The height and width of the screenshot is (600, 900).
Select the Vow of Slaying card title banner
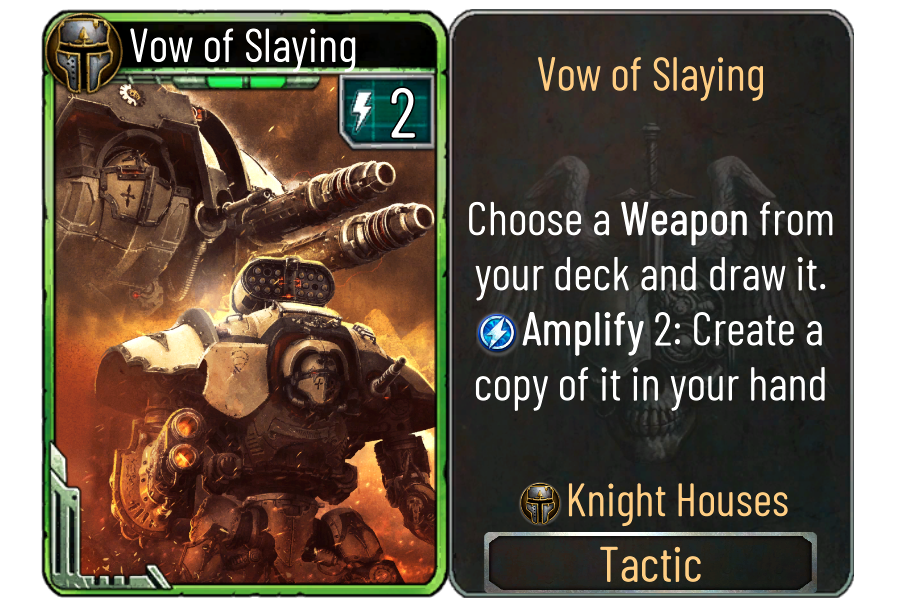(243, 46)
